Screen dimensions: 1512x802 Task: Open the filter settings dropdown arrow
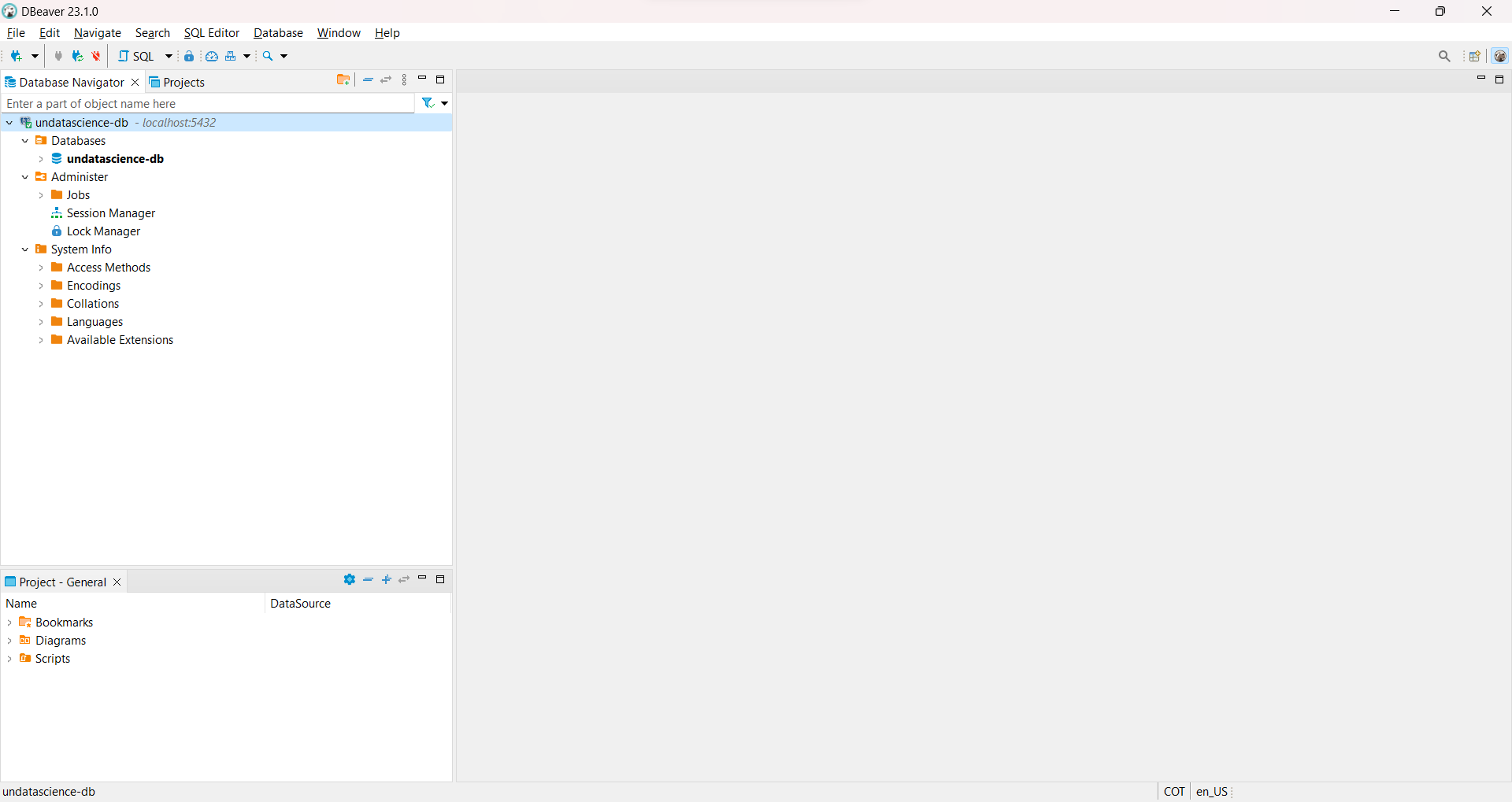[x=445, y=104]
